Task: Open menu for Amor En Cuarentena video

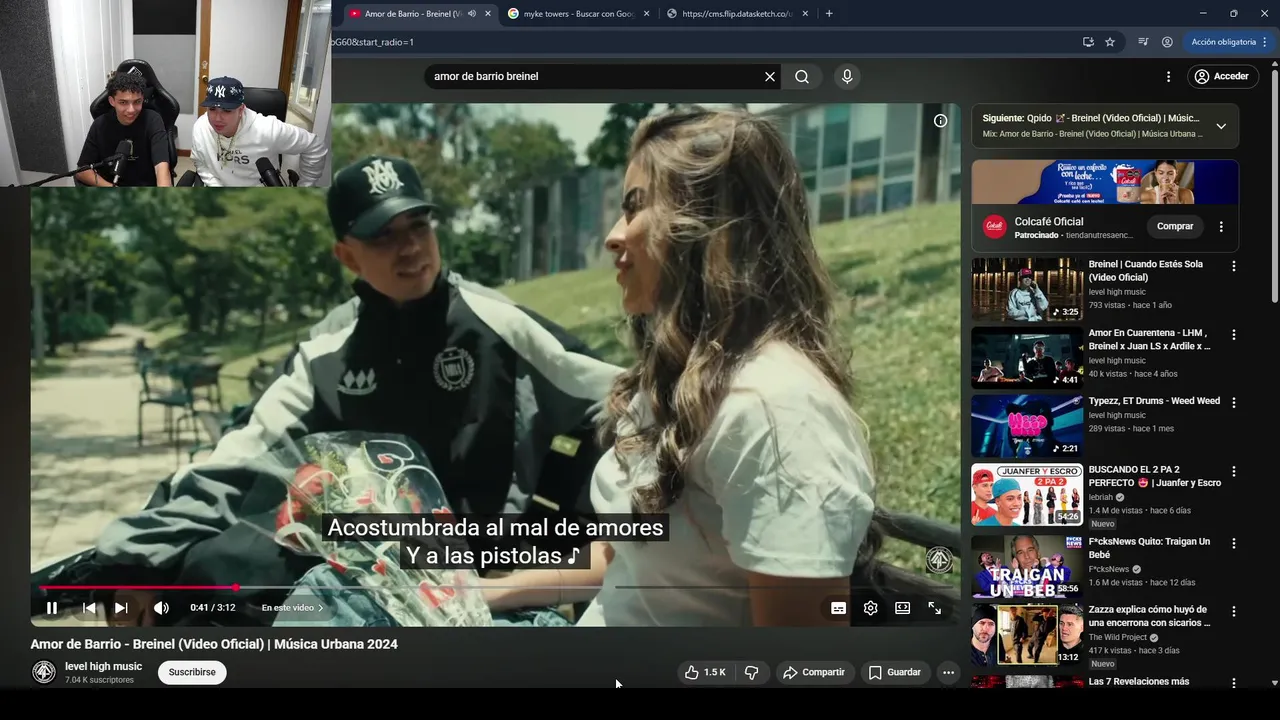Action: [1234, 334]
